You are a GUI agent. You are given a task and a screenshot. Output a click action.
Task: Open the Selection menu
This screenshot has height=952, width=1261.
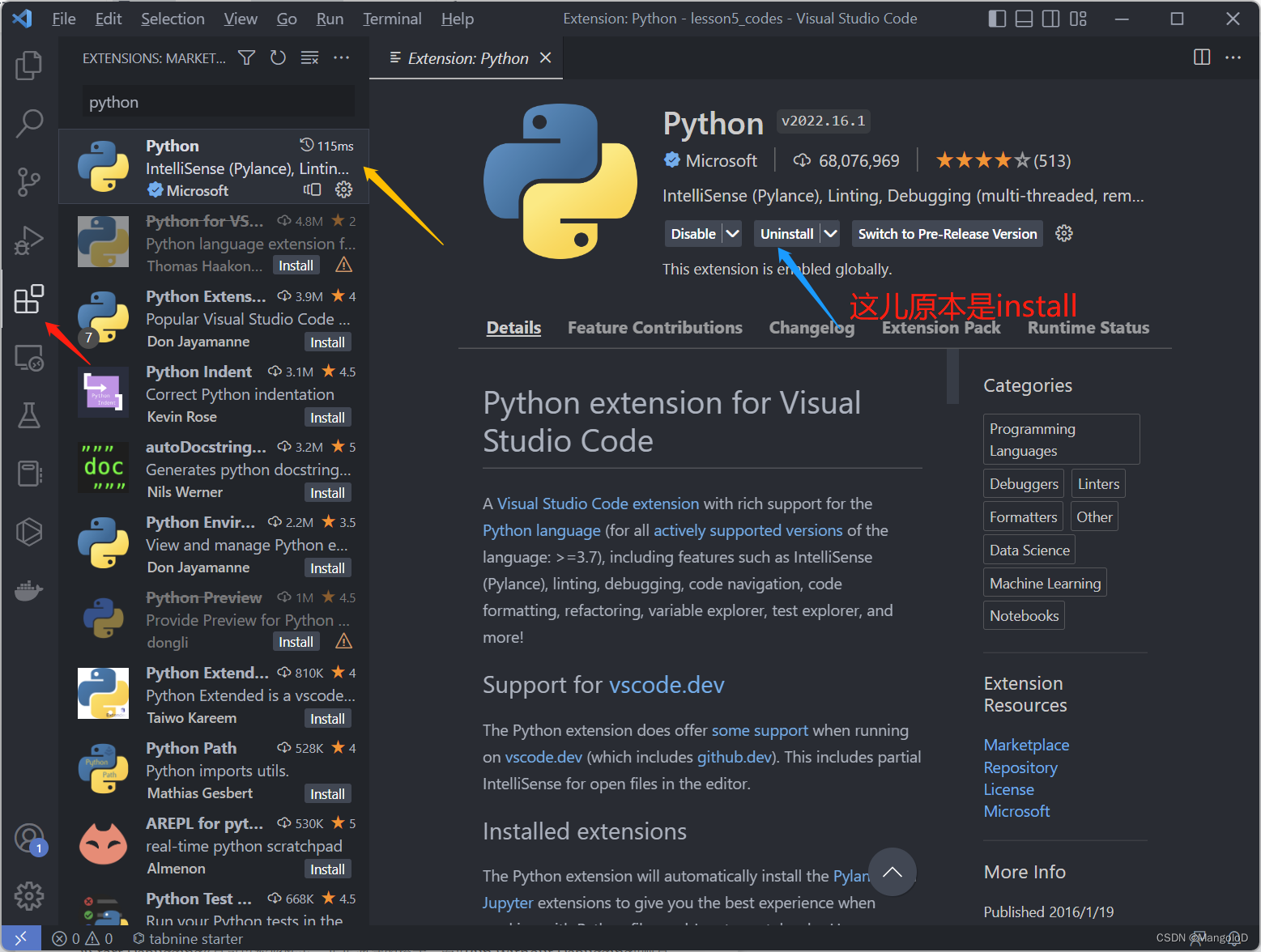tap(173, 19)
